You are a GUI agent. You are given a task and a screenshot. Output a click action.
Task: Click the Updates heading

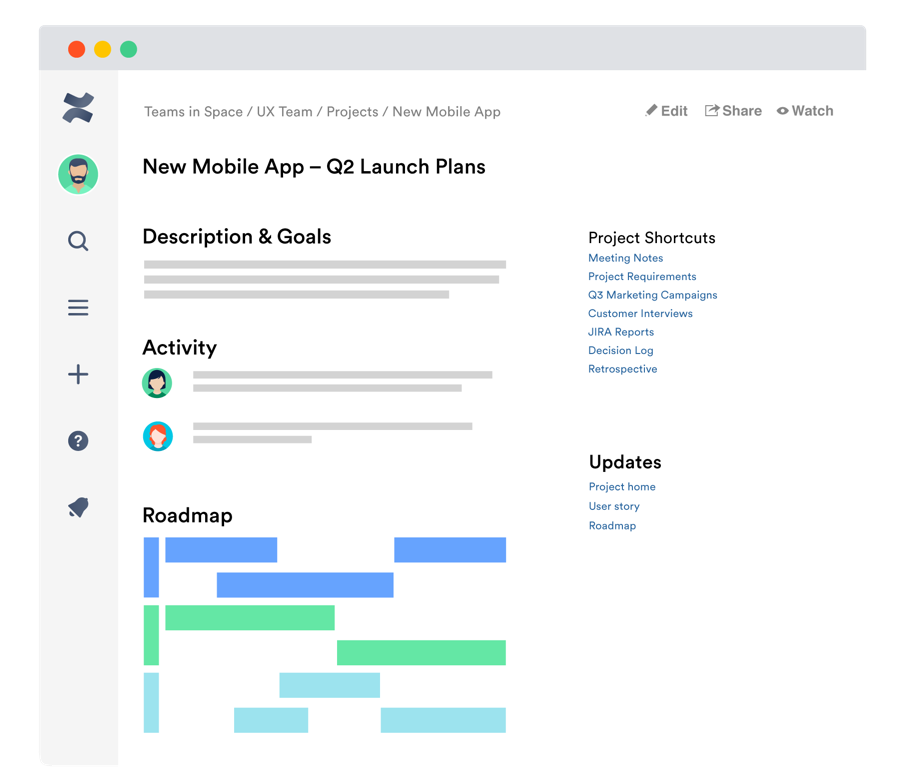point(625,462)
